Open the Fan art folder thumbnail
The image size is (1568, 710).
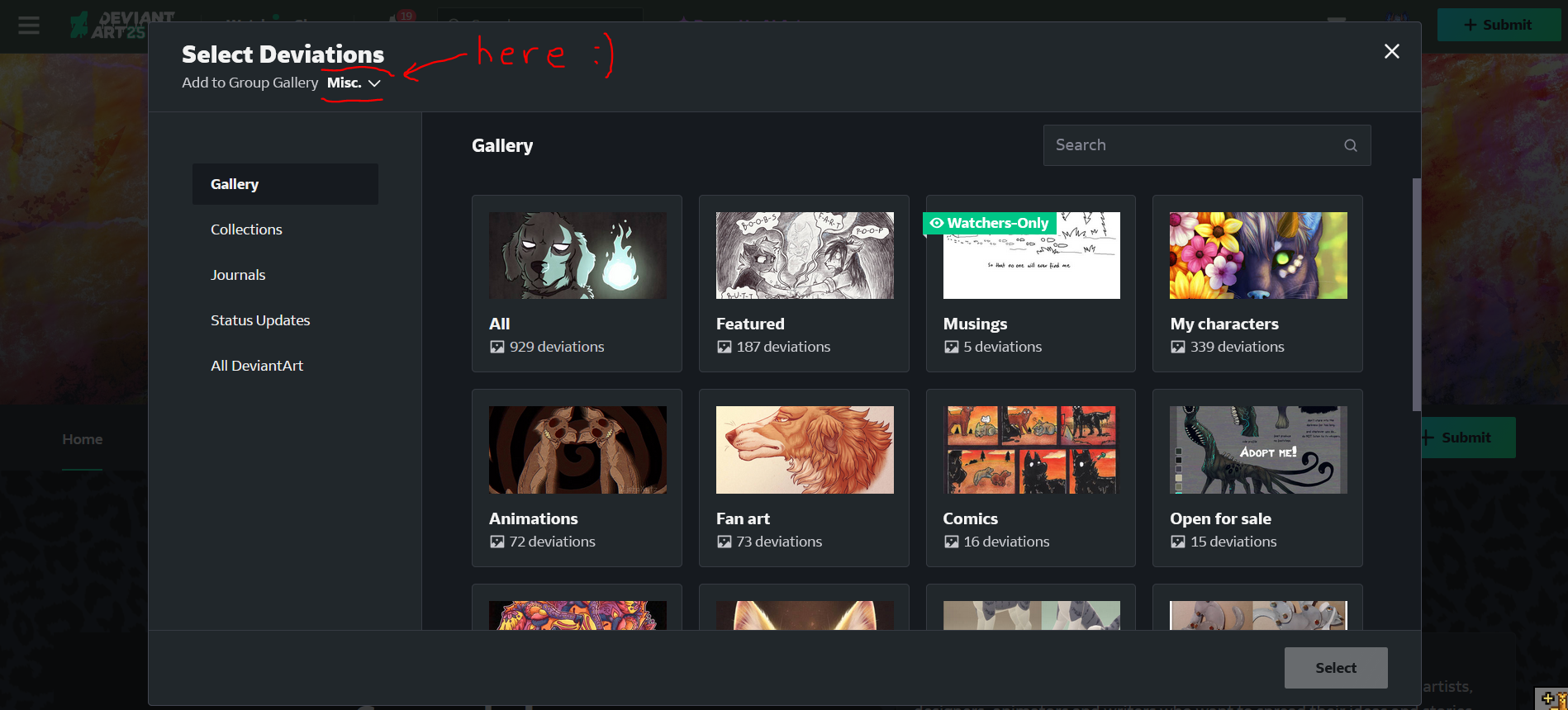coord(805,450)
